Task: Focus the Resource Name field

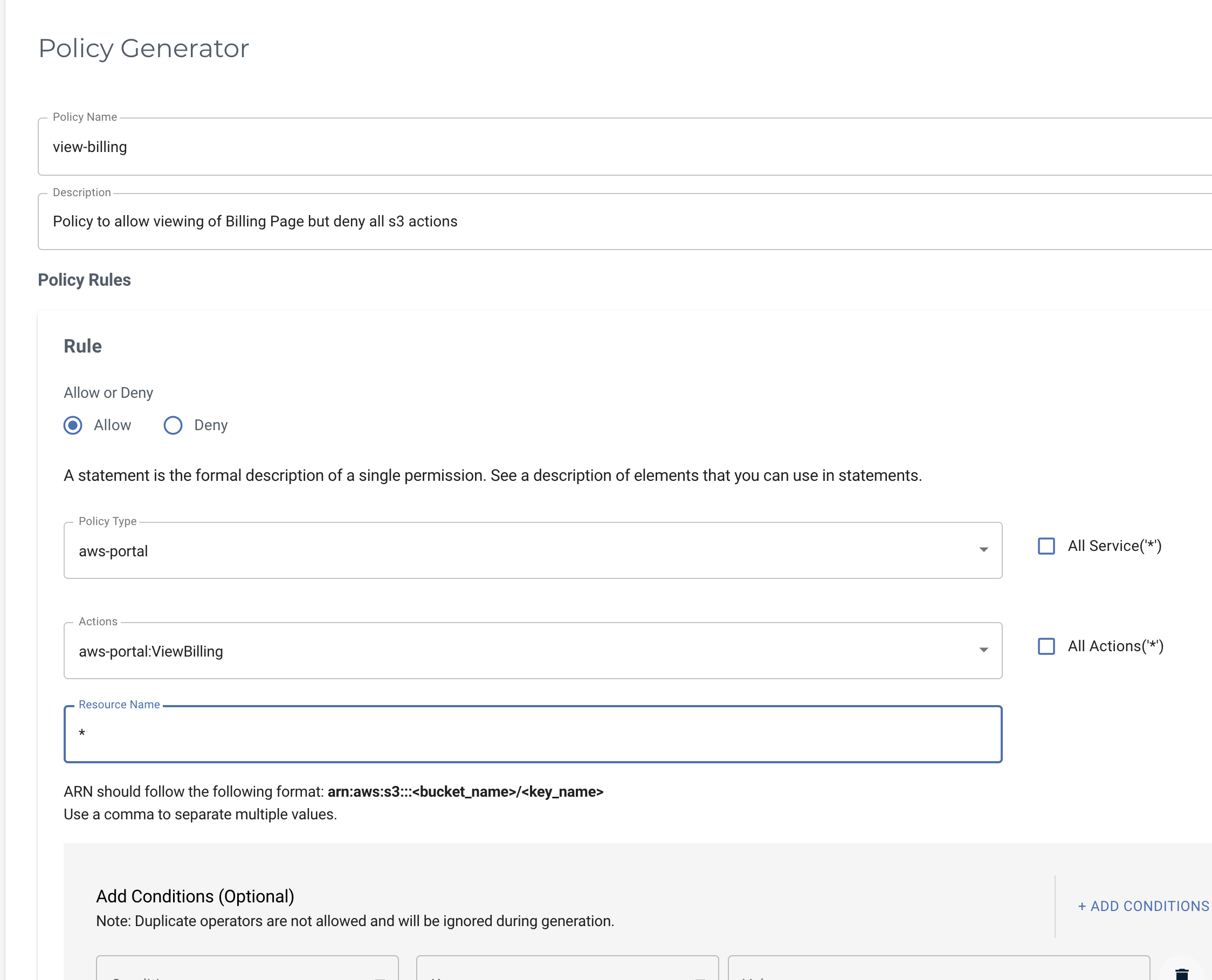Action: click(533, 734)
